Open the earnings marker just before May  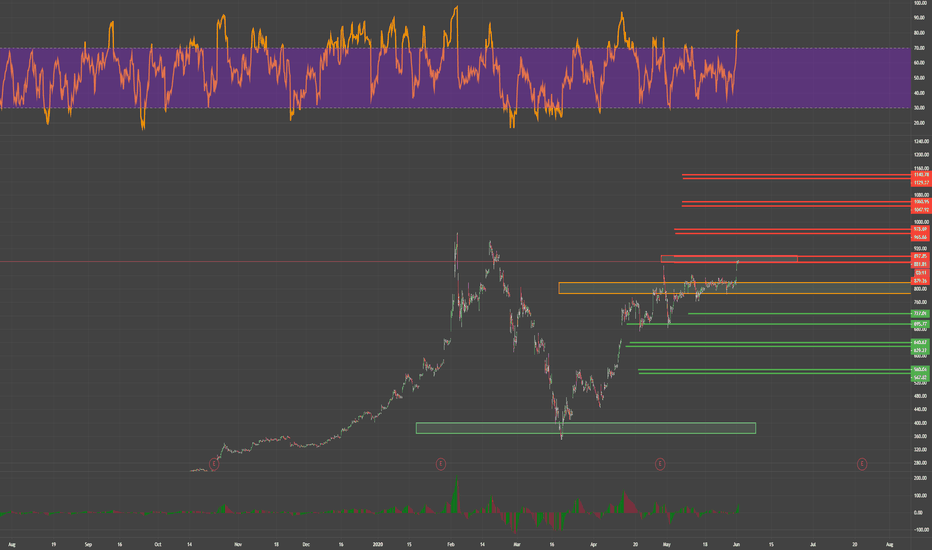[660, 464]
